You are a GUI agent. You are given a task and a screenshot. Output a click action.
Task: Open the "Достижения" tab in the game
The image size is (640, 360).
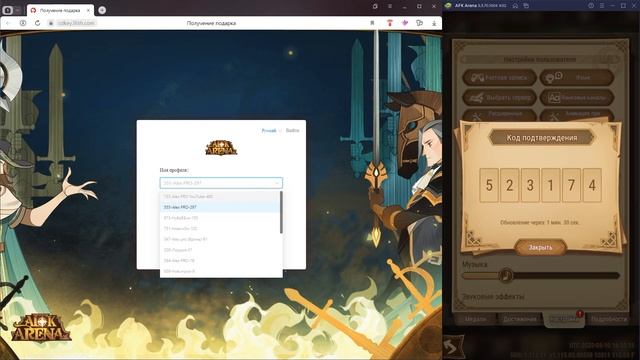pyautogui.click(x=520, y=319)
